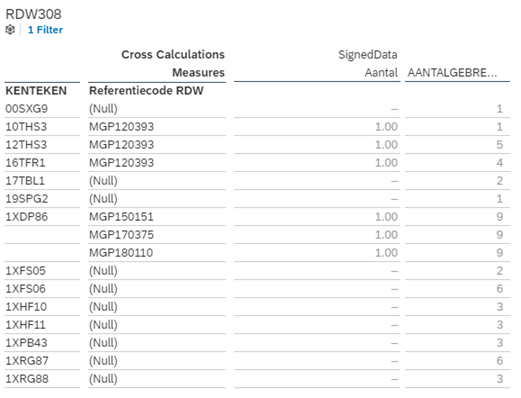The image size is (521, 398).
Task: Select Aantal value 1.00 for MGP180110
Action: [386, 253]
